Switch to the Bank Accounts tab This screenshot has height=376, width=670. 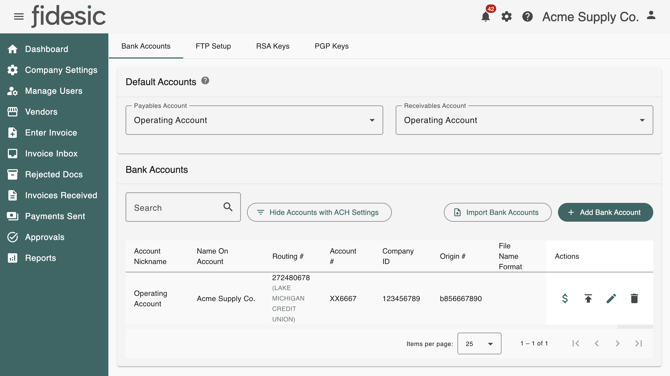(x=146, y=46)
